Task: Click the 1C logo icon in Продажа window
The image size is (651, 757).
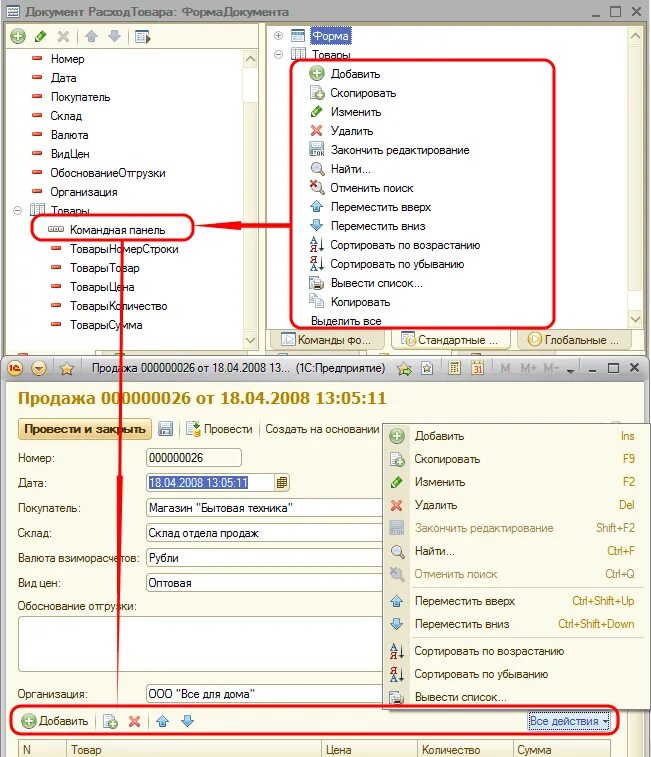Action: click(15, 368)
